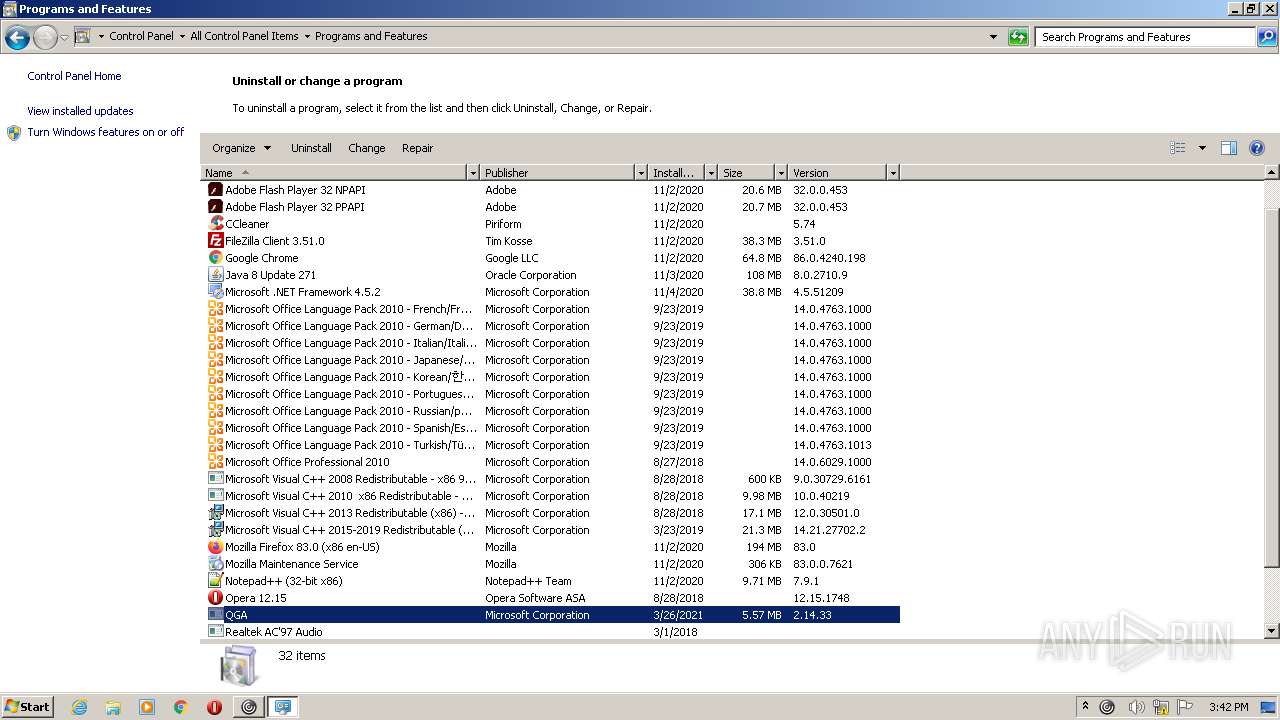The width and height of the screenshot is (1280, 720).
Task: Click the Uninstall toolbar command
Action: (x=311, y=148)
